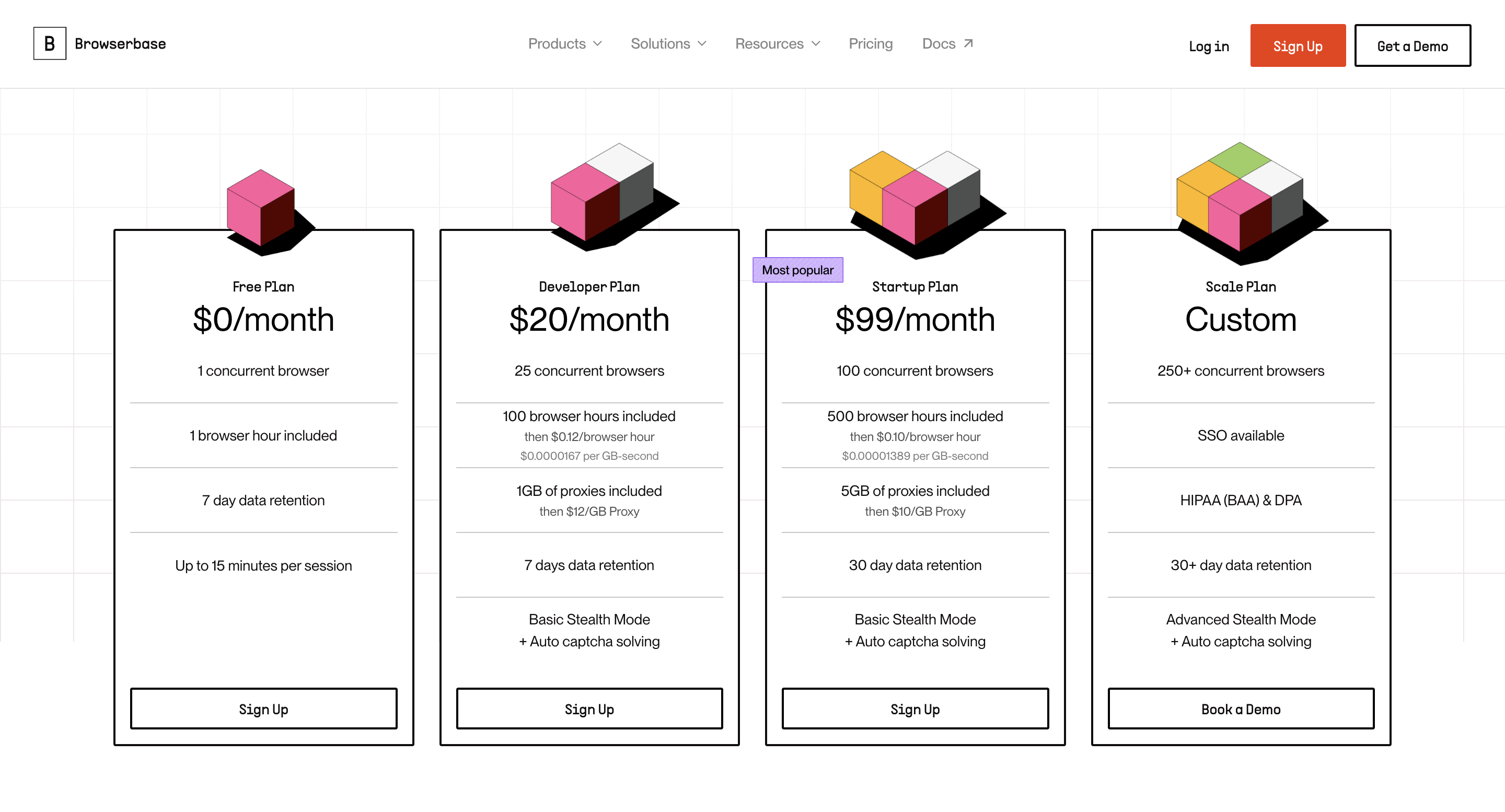Screen dimensions: 1505x812
Task: Open the Docs nav link
Action: click(x=939, y=44)
